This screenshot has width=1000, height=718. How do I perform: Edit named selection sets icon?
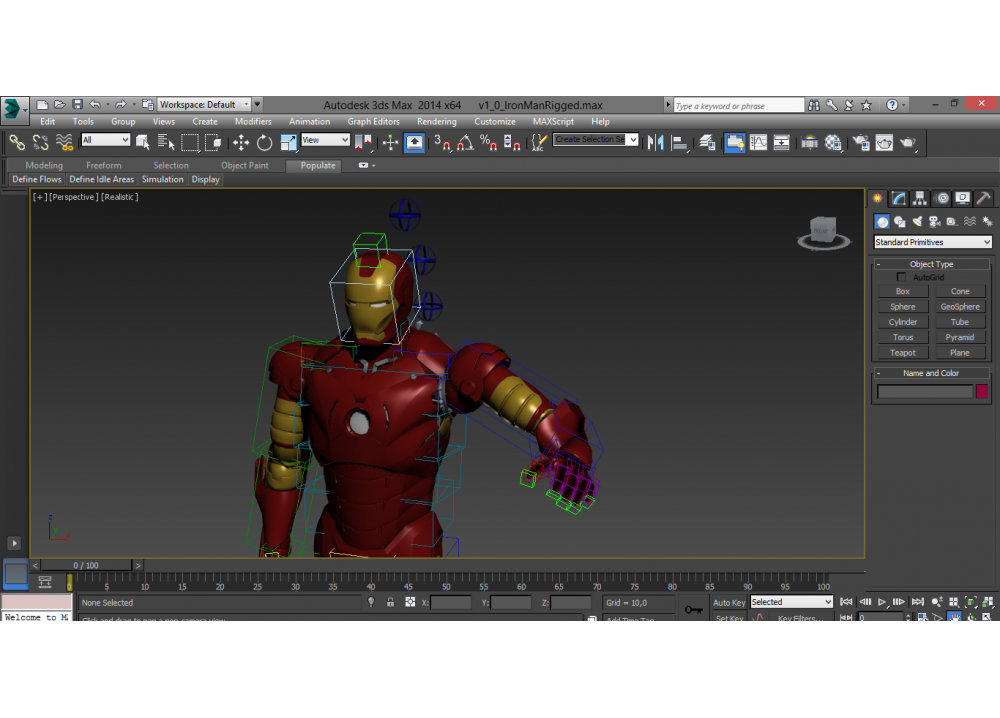click(x=539, y=142)
